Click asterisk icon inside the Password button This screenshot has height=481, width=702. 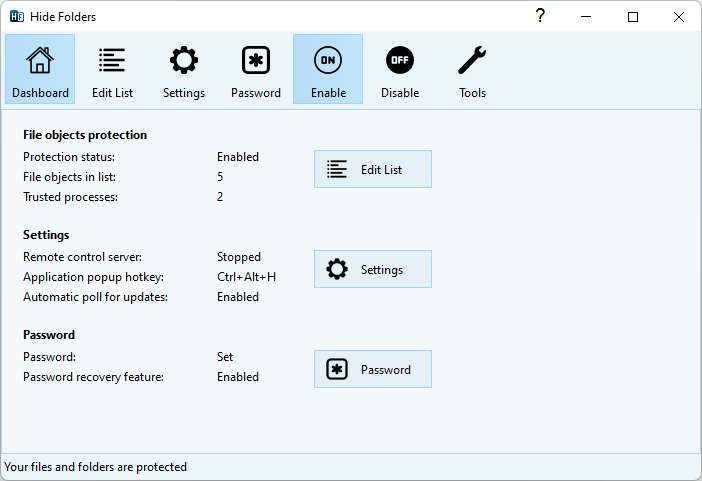coord(337,369)
